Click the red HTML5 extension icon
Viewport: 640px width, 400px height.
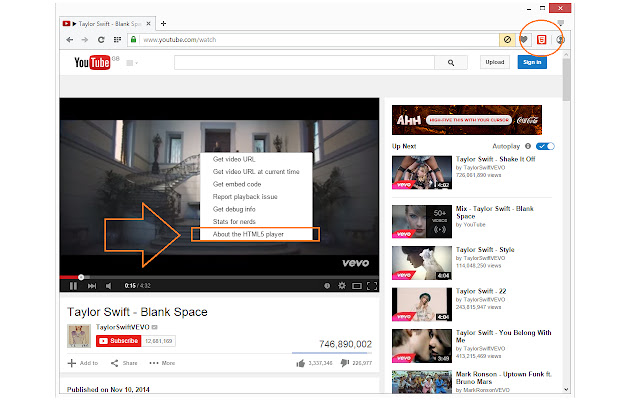[542, 40]
